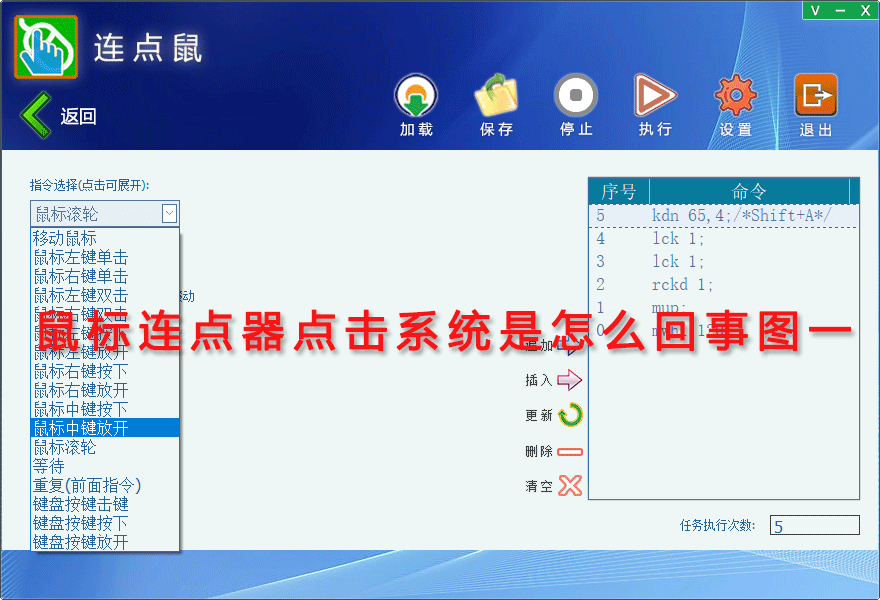Choose 等待 command option
This screenshot has width=880, height=600.
105,466
